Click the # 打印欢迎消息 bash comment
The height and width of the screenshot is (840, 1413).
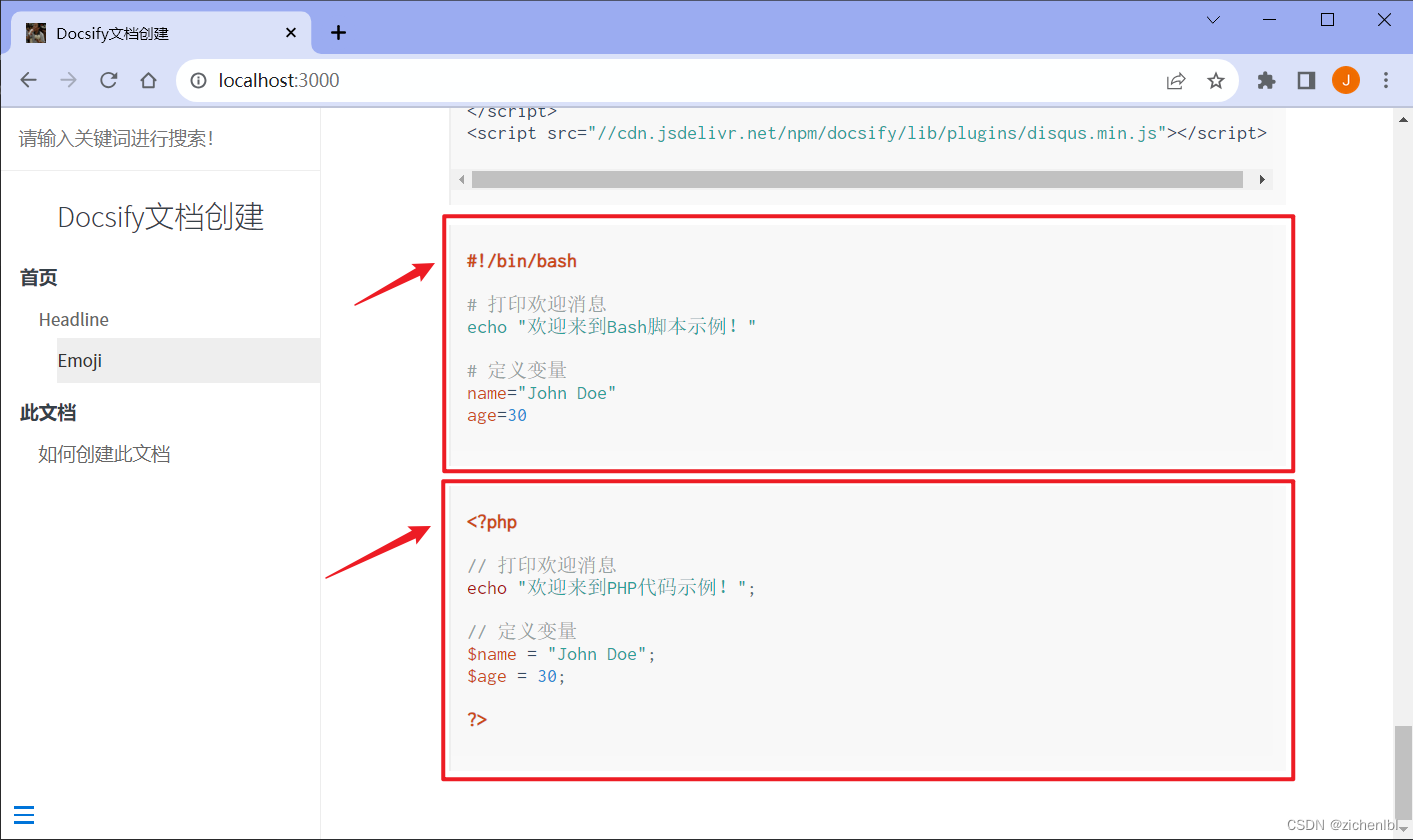pos(537,305)
